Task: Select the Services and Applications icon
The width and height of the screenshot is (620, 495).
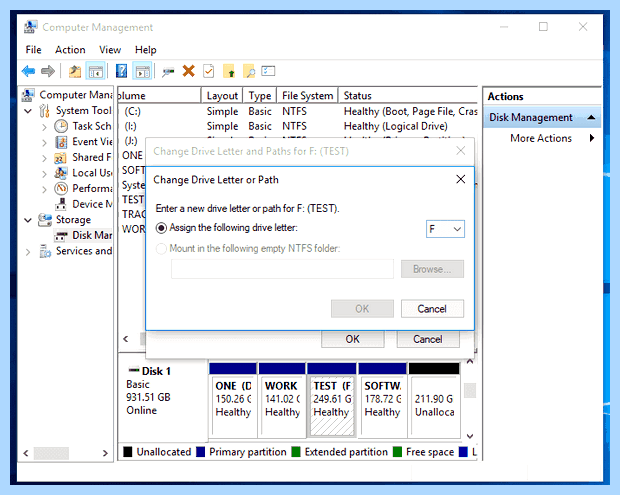Action: point(45,251)
